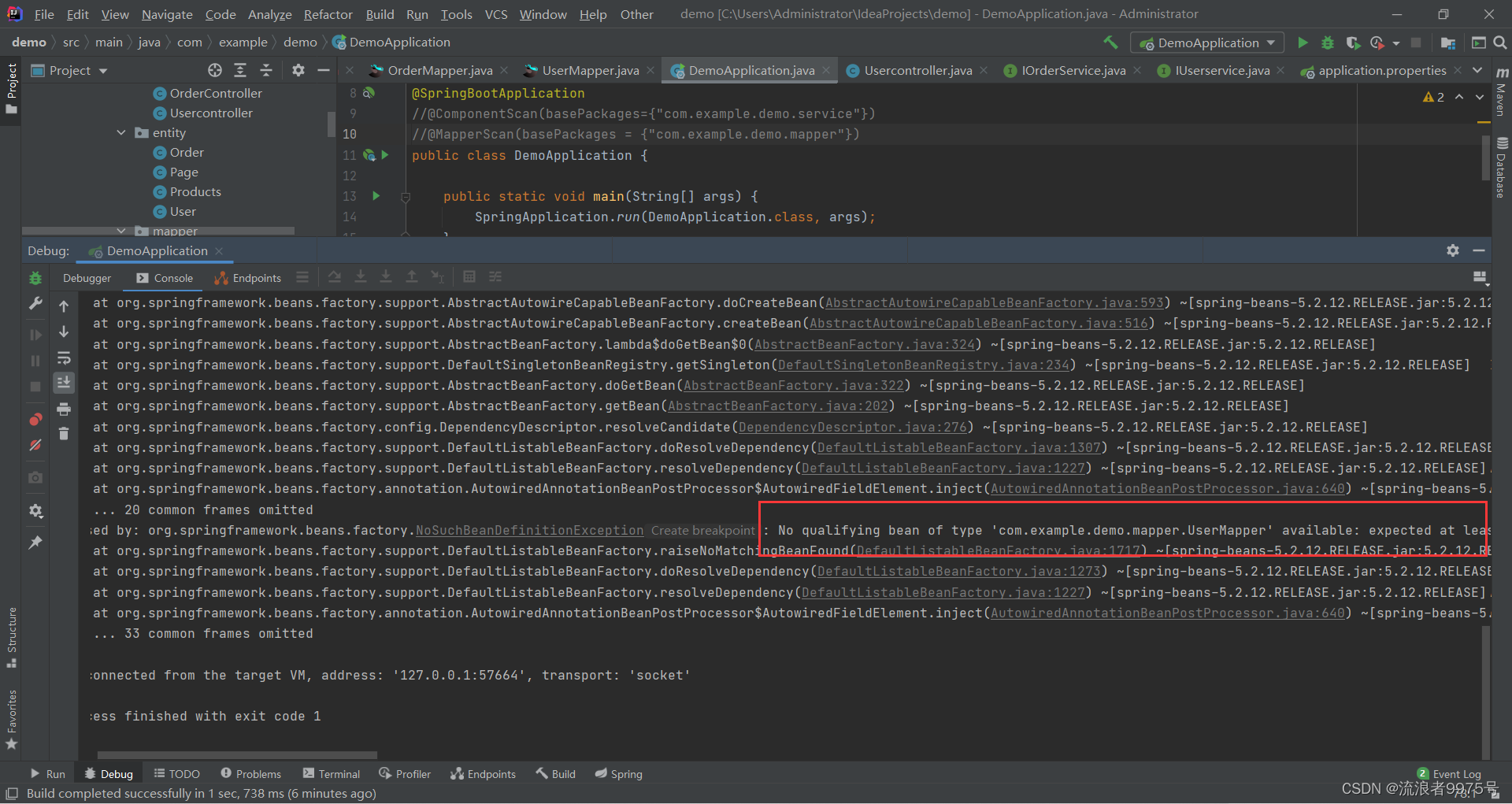
Task: Run main method gutter arrow line 13
Action: tap(376, 196)
